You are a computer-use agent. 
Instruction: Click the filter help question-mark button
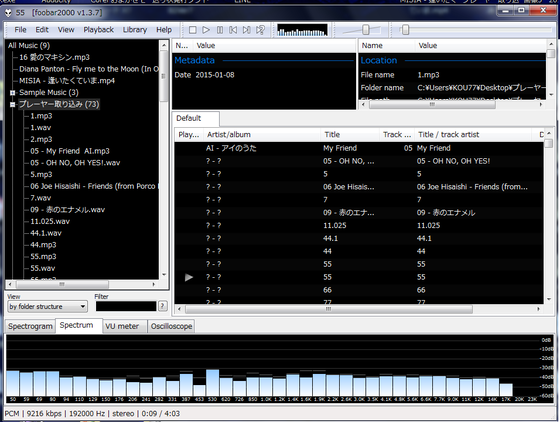pyautogui.click(x=163, y=306)
